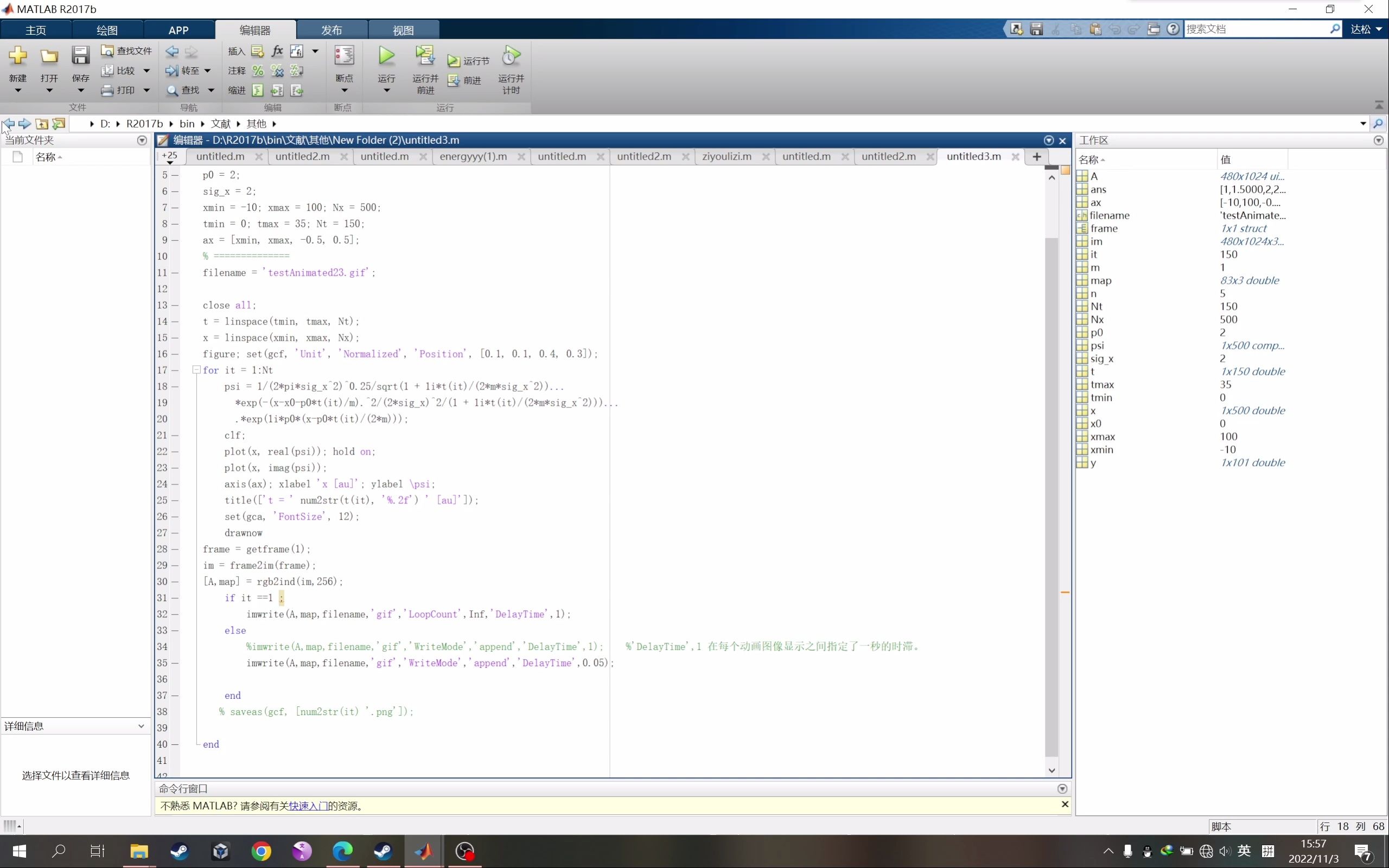Screen dimensions: 1389x868
Task: Click the Help question mark icon
Action: [1173, 29]
